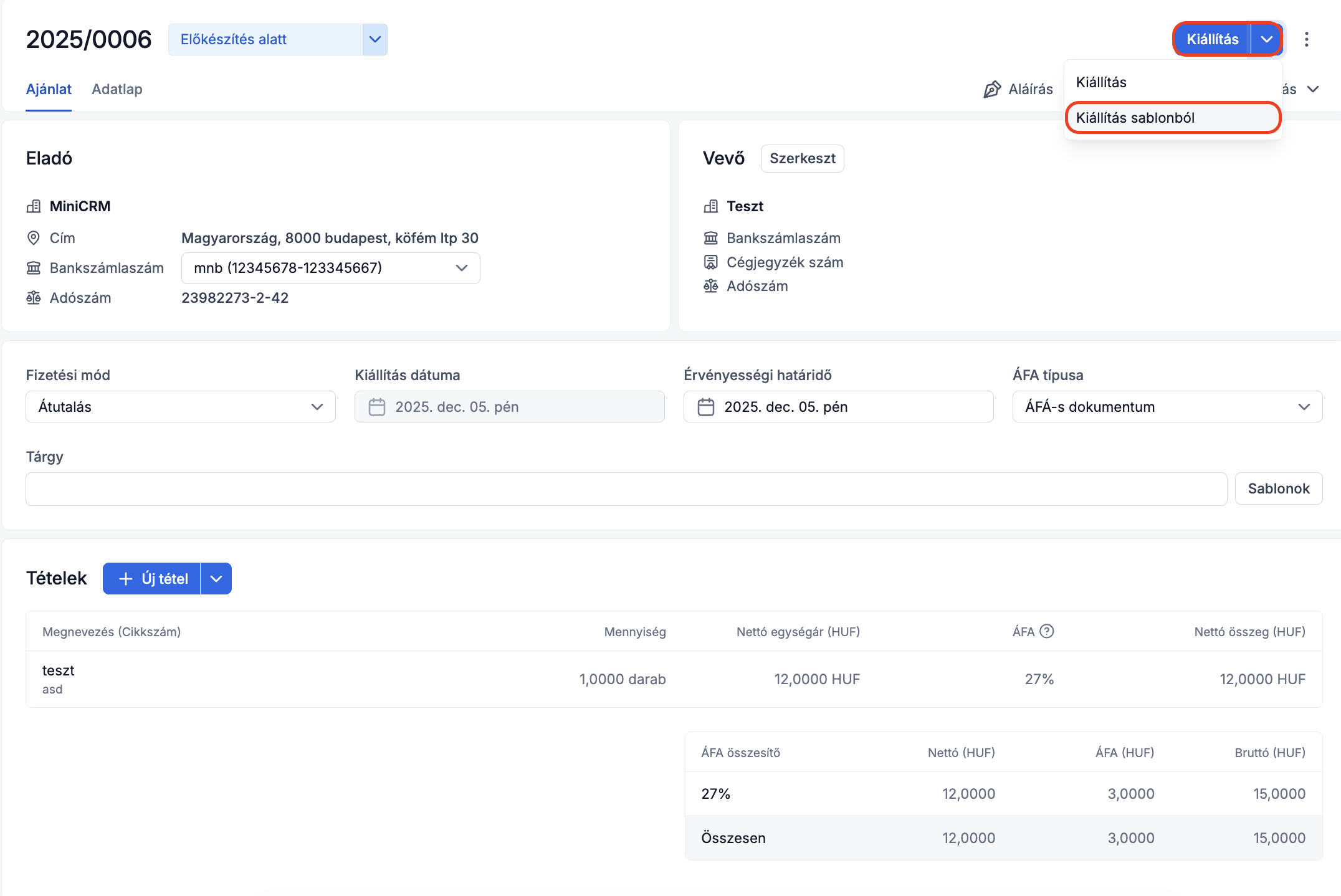Click the Érvényességi határidő date field
This screenshot has height=896, width=1341.
click(x=839, y=407)
